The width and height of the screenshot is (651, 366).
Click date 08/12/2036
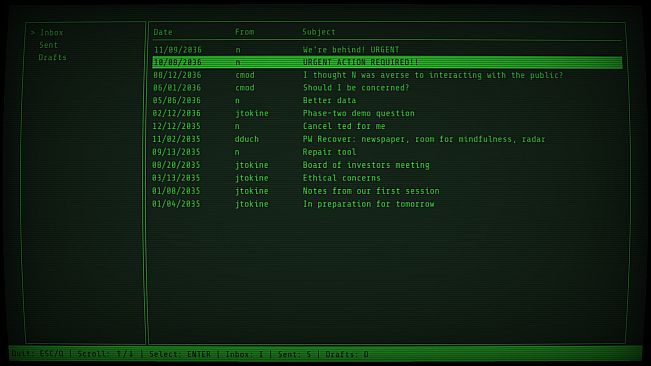[x=177, y=75]
